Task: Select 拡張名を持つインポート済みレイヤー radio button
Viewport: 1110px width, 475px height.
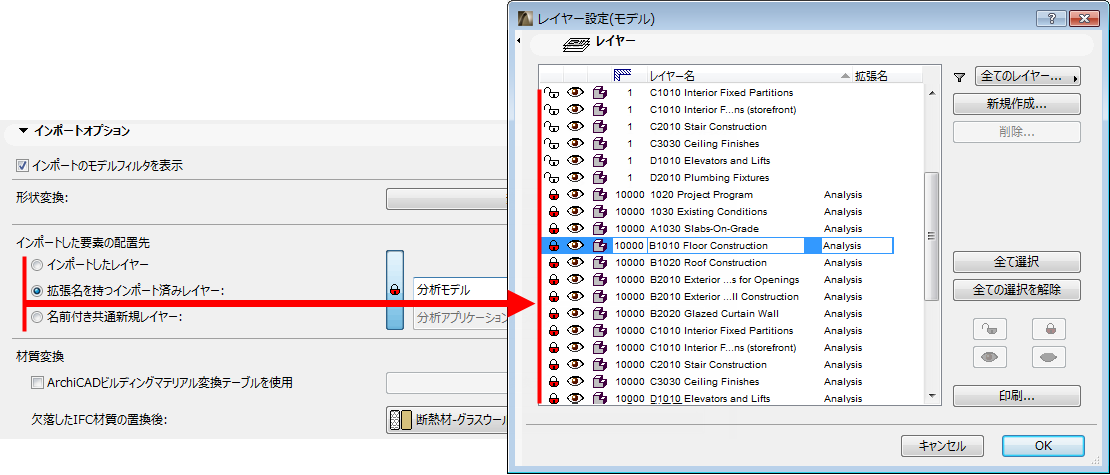Action: click(x=37, y=290)
